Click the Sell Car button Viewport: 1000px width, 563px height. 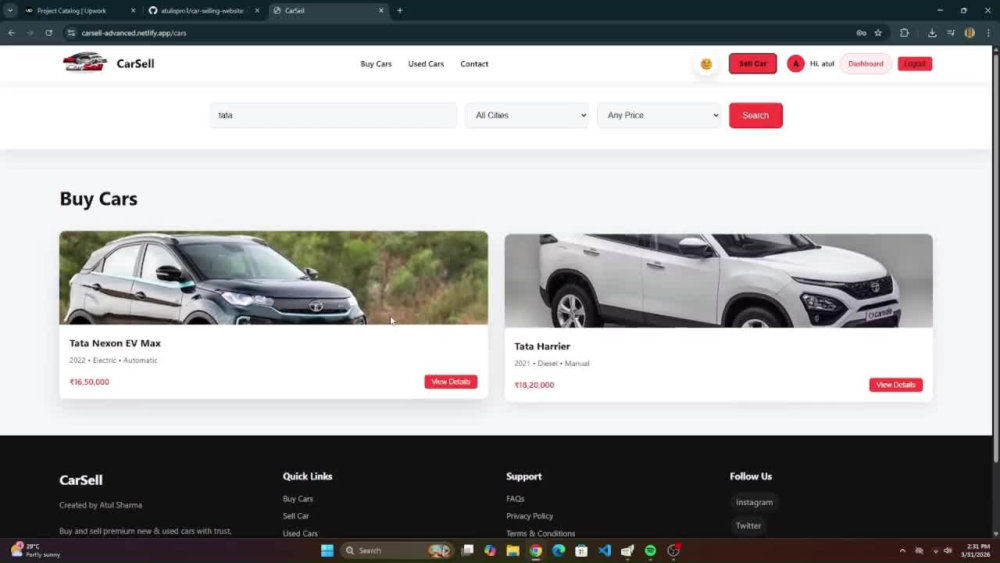753,64
